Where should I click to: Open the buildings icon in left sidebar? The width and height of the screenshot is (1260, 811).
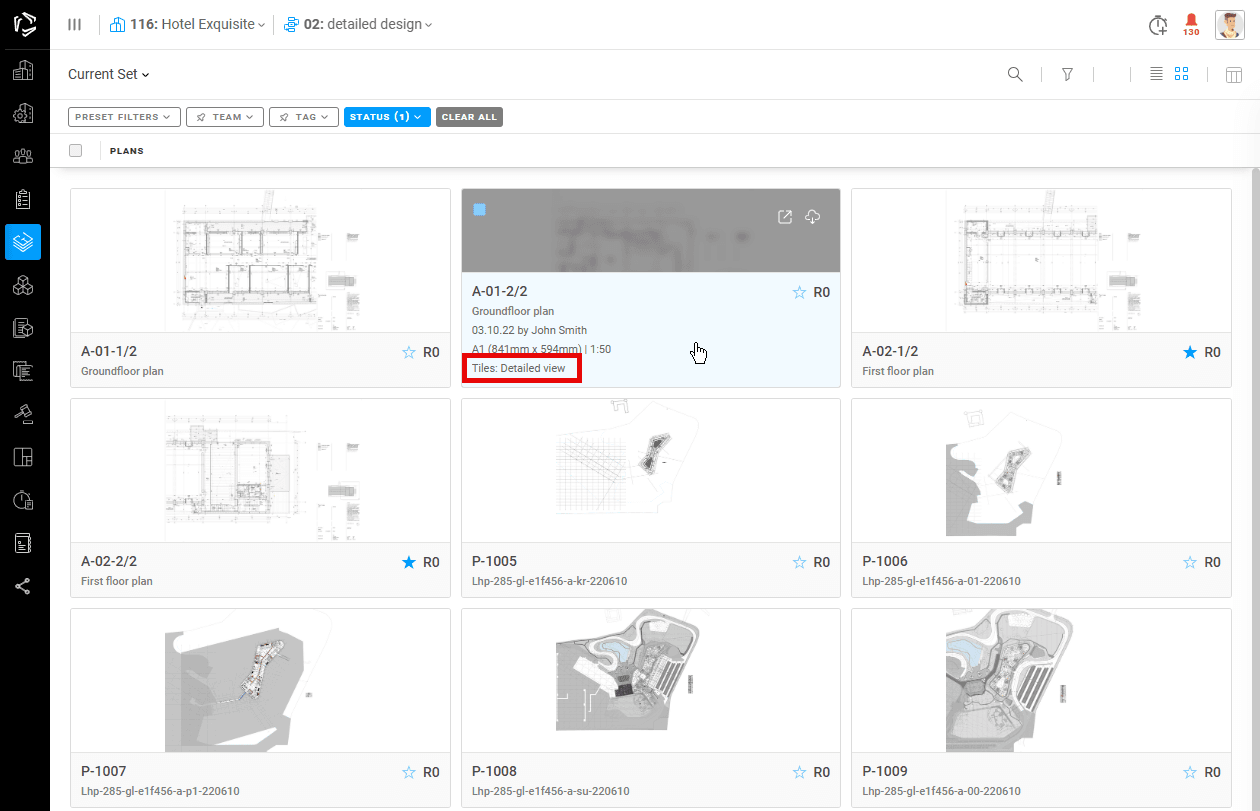click(23, 70)
